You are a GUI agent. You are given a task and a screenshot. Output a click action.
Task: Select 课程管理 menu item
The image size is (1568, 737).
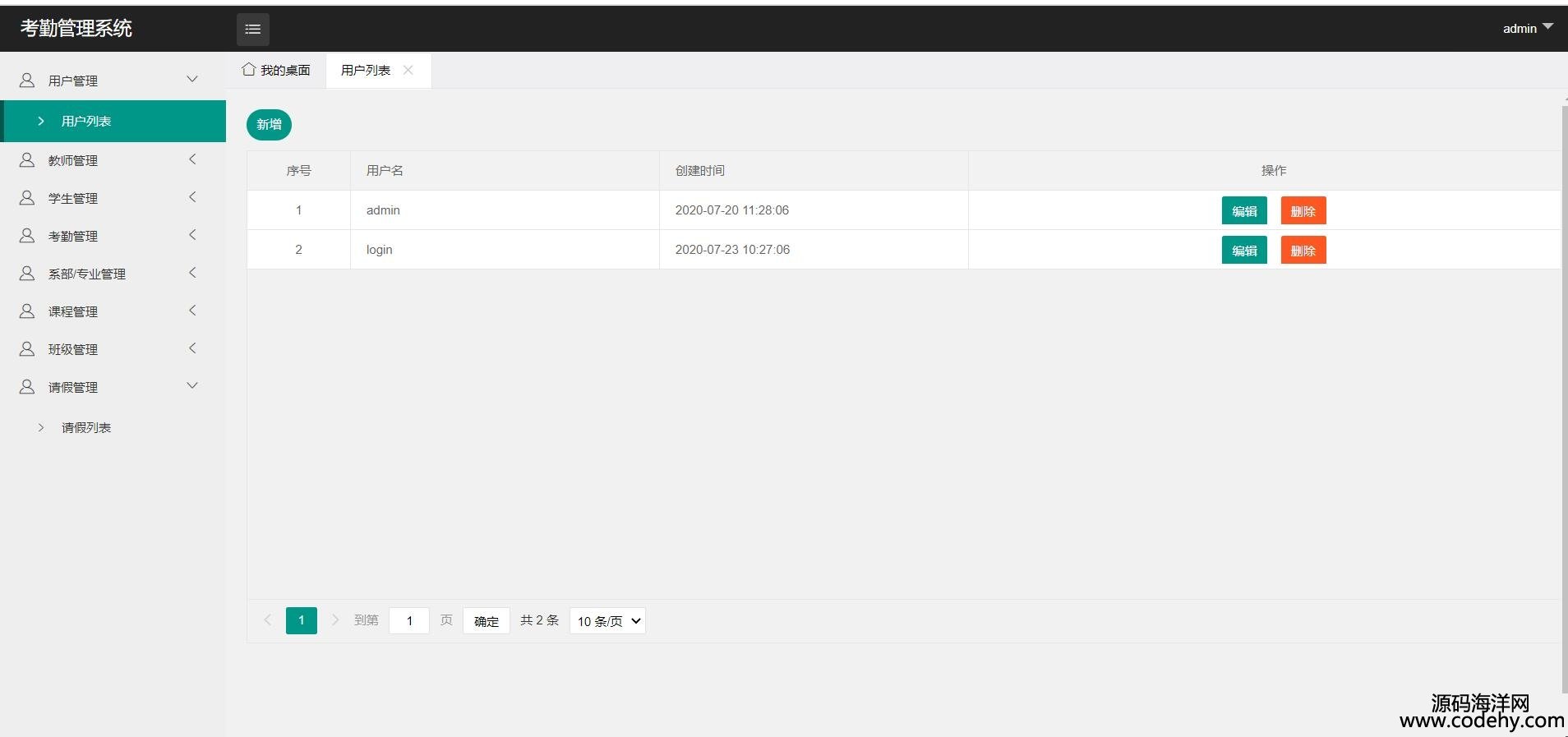(113, 311)
